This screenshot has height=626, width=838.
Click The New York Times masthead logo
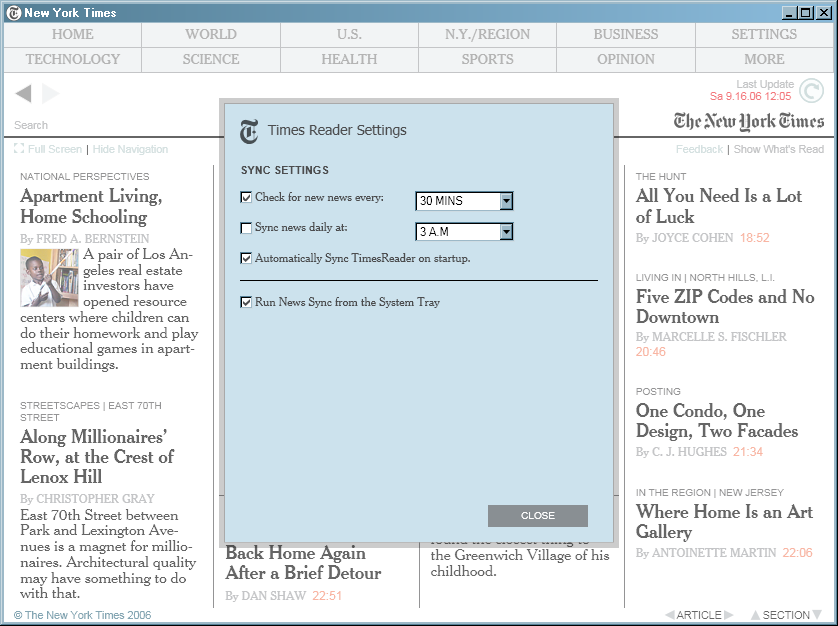[748, 122]
